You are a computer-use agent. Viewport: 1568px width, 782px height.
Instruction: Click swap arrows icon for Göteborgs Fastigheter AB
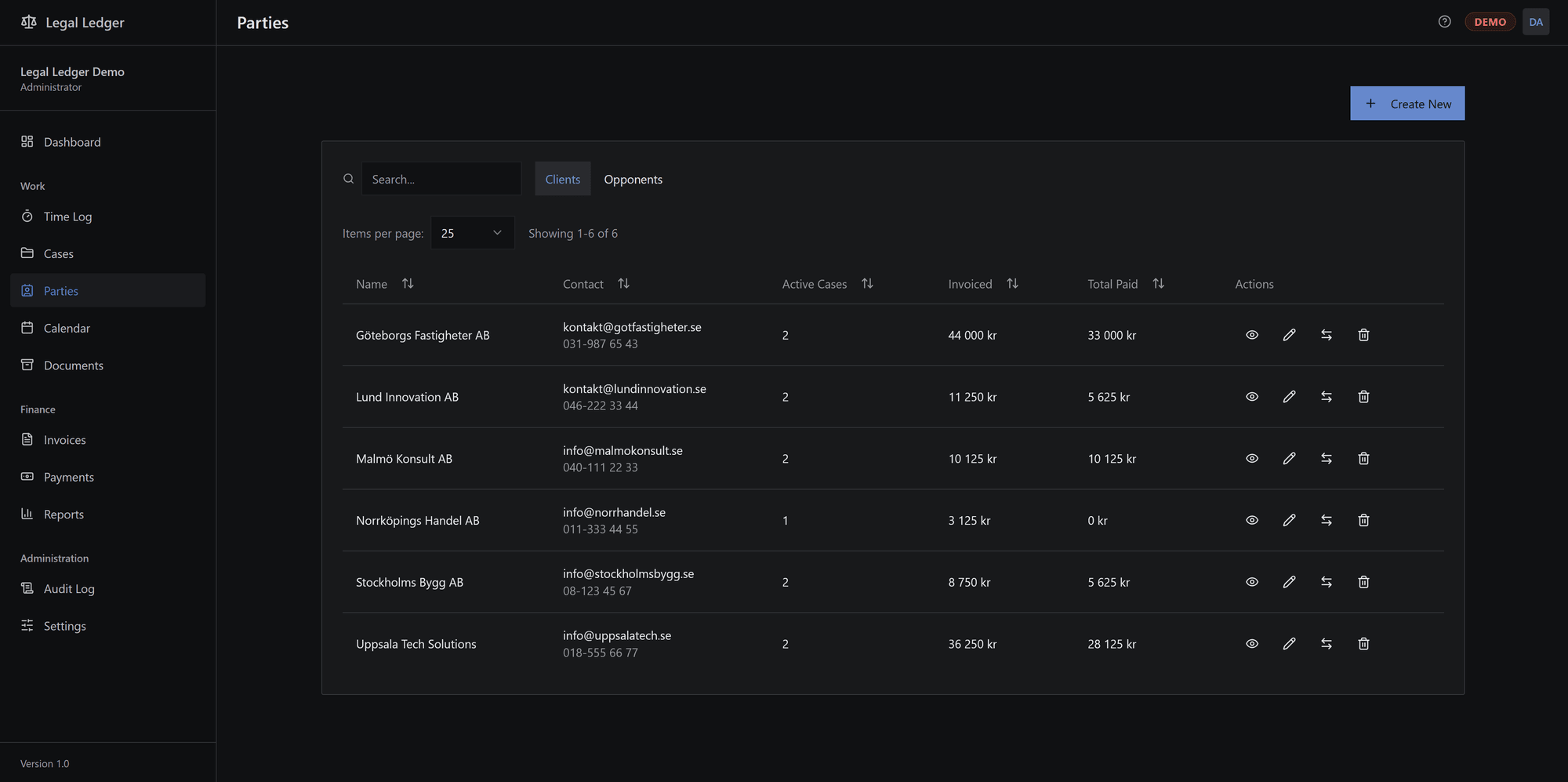tap(1327, 335)
